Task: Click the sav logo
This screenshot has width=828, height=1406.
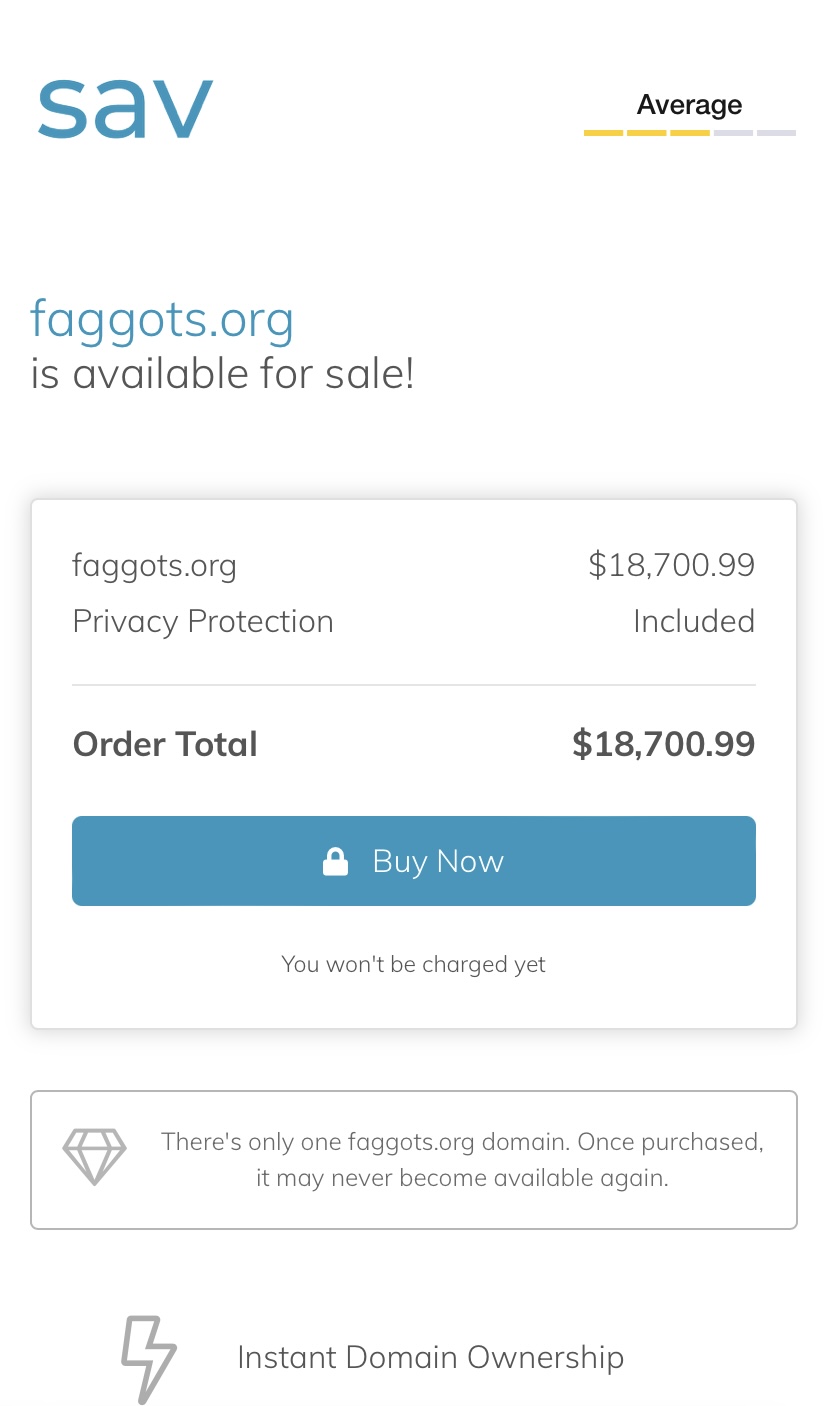Action: tap(125, 105)
